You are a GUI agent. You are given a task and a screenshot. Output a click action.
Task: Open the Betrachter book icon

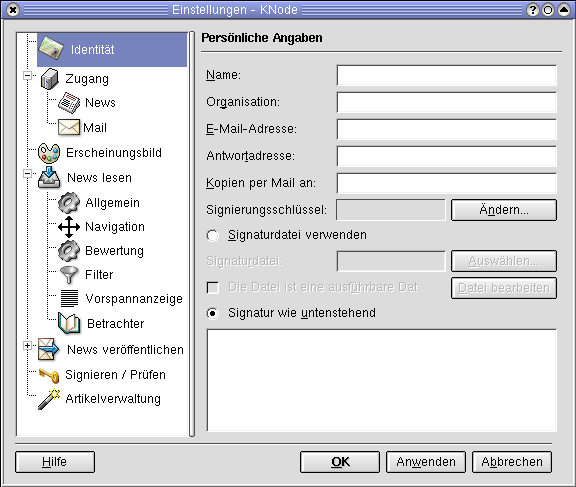click(x=69, y=324)
